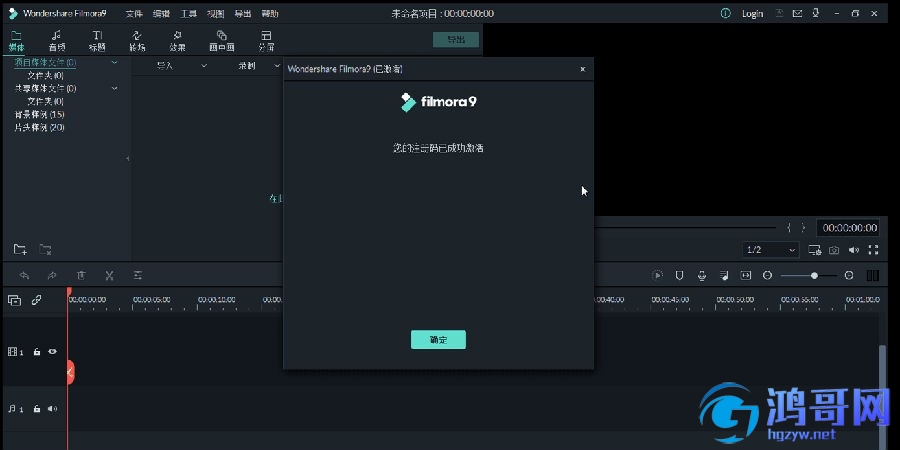Viewport: 900px width, 450px height.
Task: Enter fullscreen preview with expand icon
Action: (874, 250)
